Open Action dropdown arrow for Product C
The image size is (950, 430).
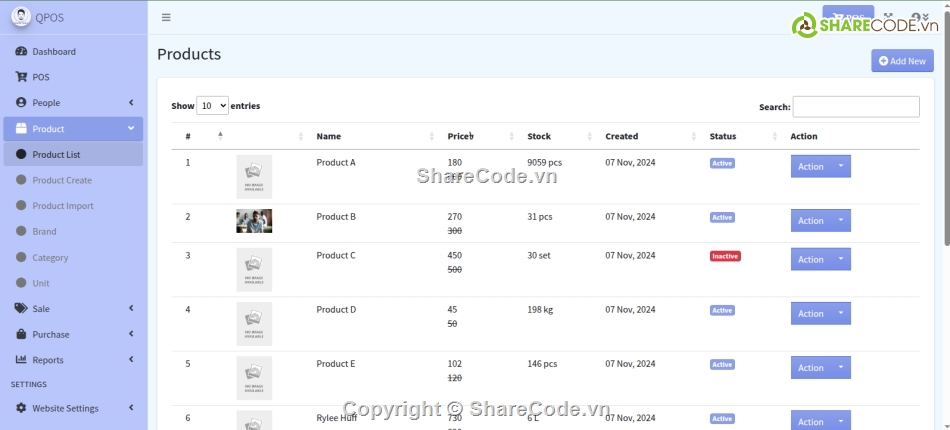coord(841,259)
